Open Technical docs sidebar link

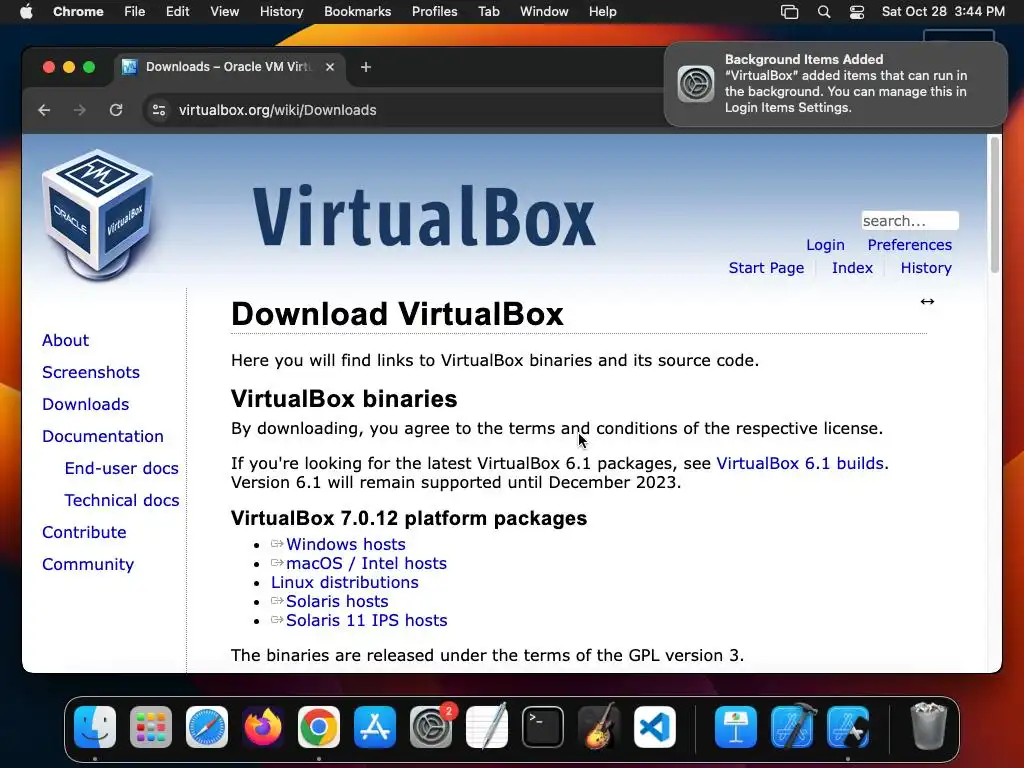(121, 500)
